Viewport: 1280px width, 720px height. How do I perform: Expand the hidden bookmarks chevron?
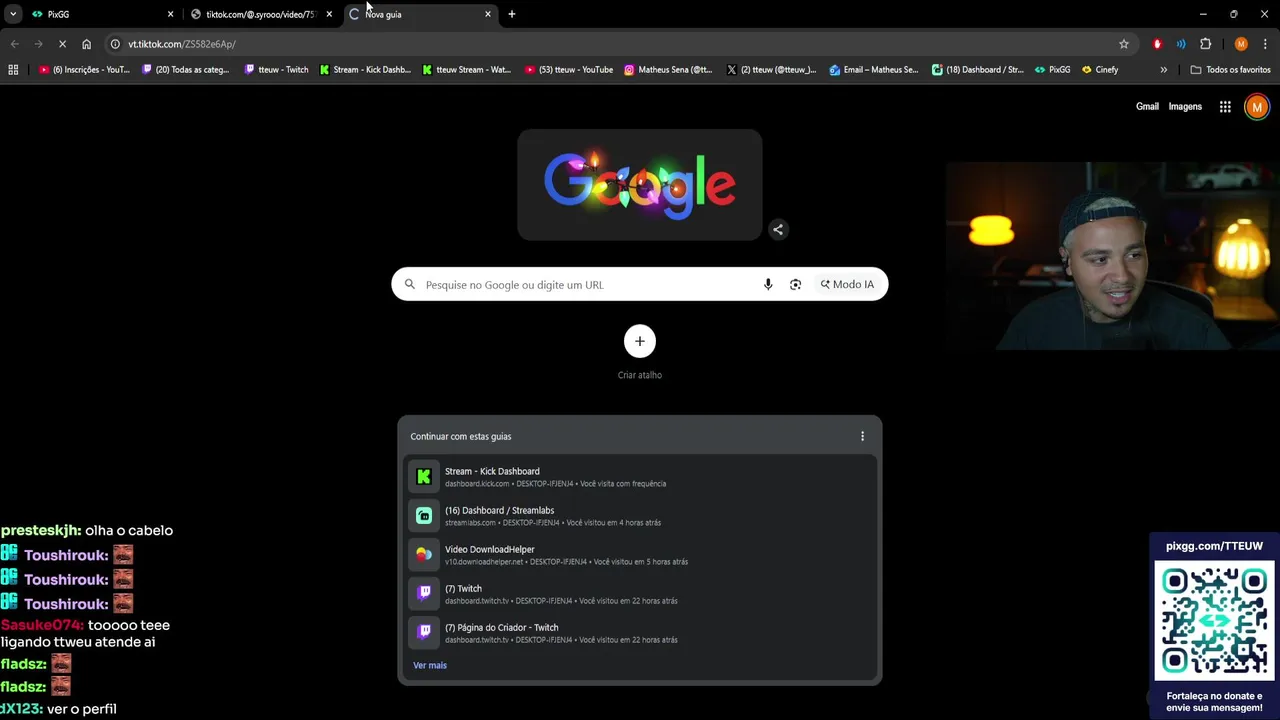1163,70
